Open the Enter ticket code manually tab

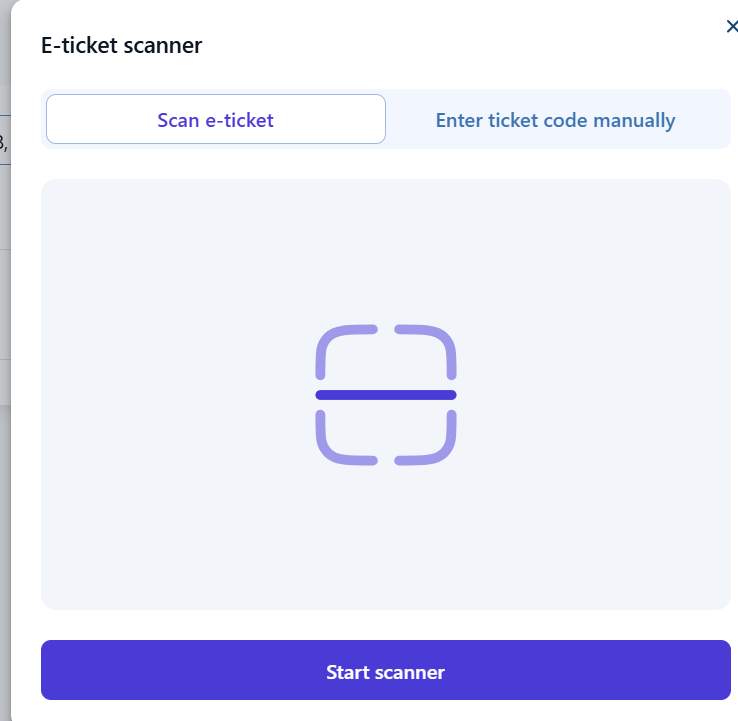pyautogui.click(x=555, y=120)
